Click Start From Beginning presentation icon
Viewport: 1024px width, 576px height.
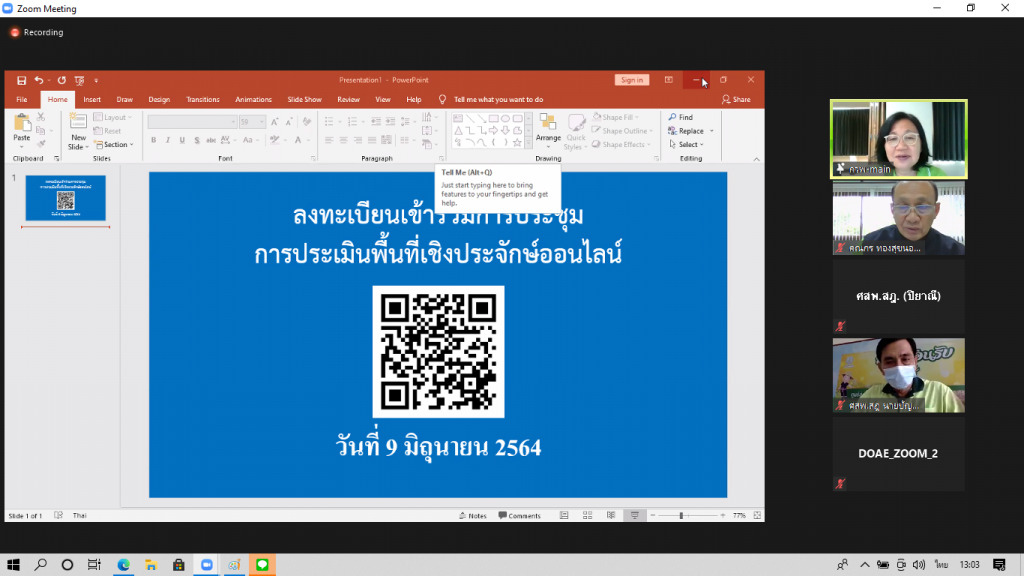pos(80,80)
